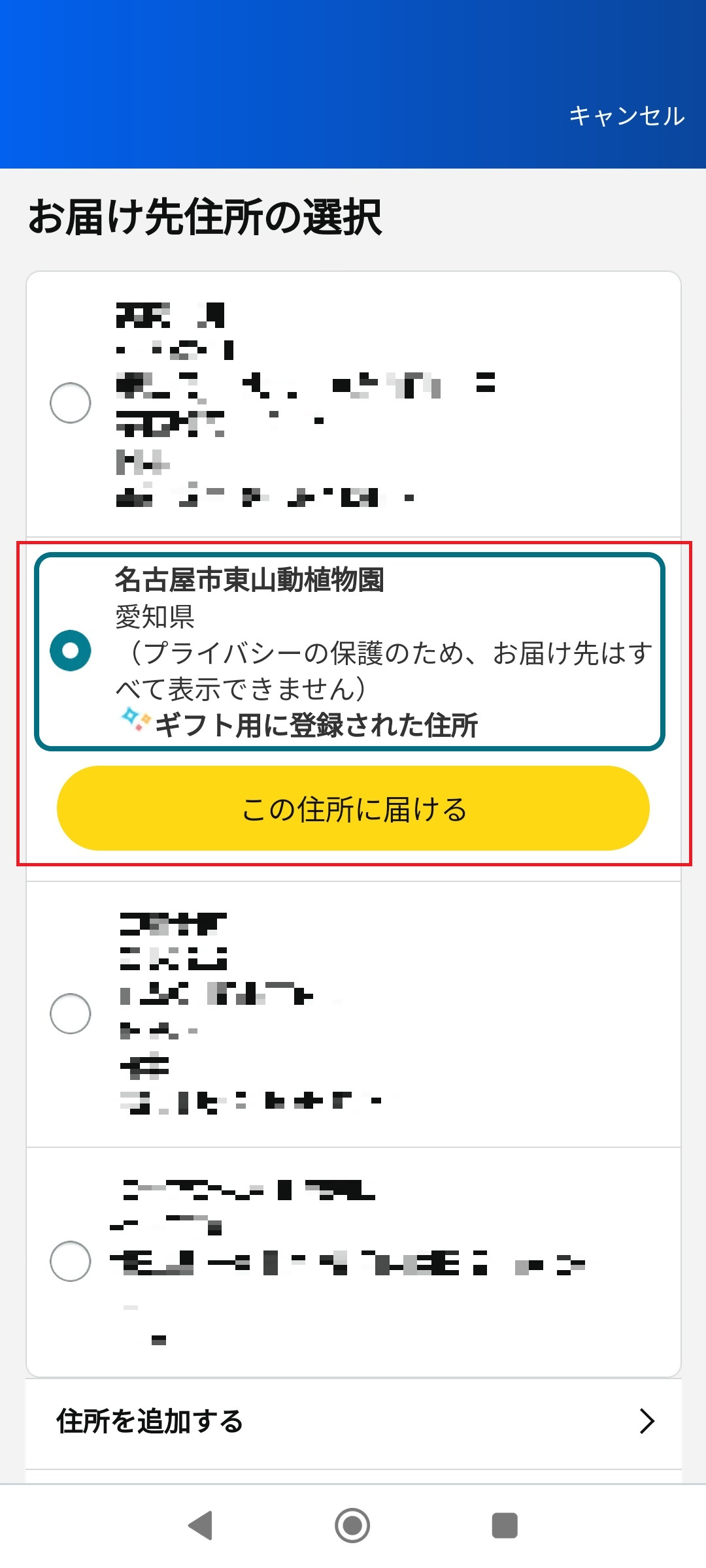Choose the third address radio button

click(71, 1013)
